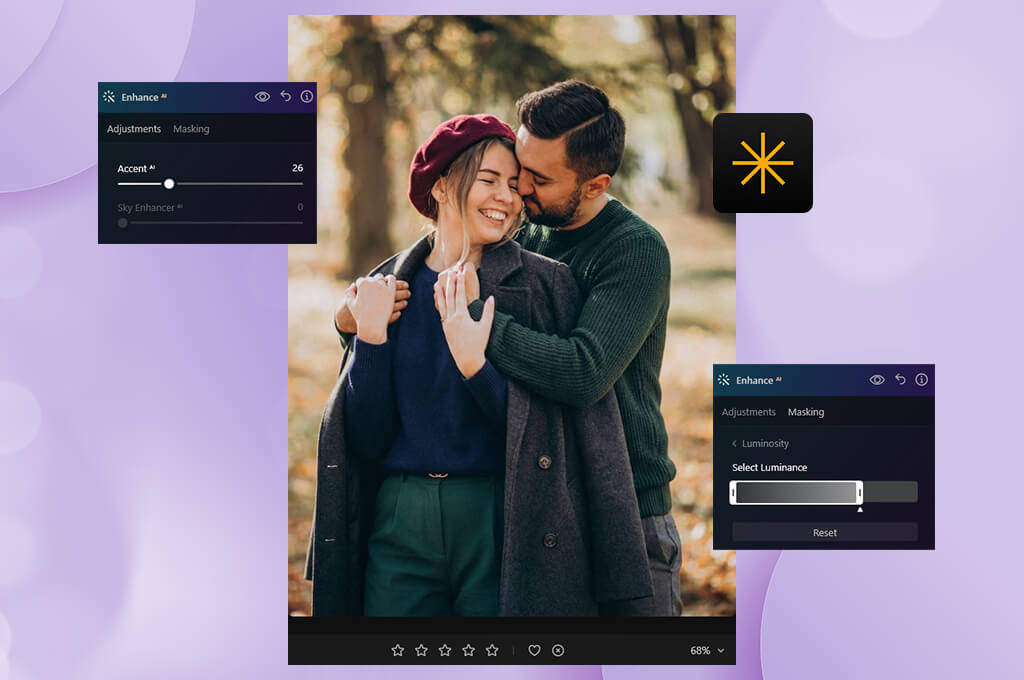Toggle eye visibility in upper Enhance panel

(262, 97)
